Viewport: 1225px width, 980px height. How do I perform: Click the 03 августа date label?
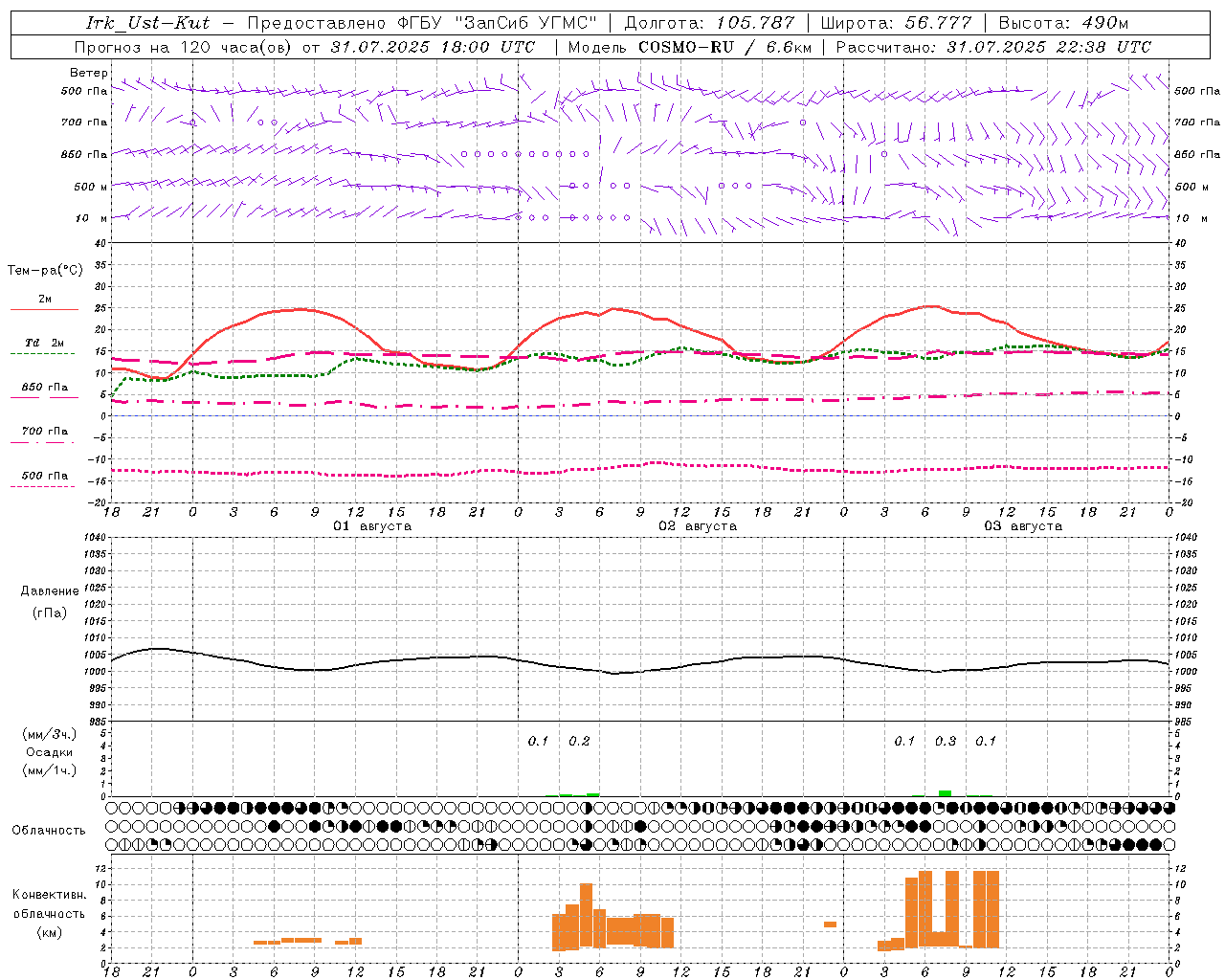(x=1023, y=526)
